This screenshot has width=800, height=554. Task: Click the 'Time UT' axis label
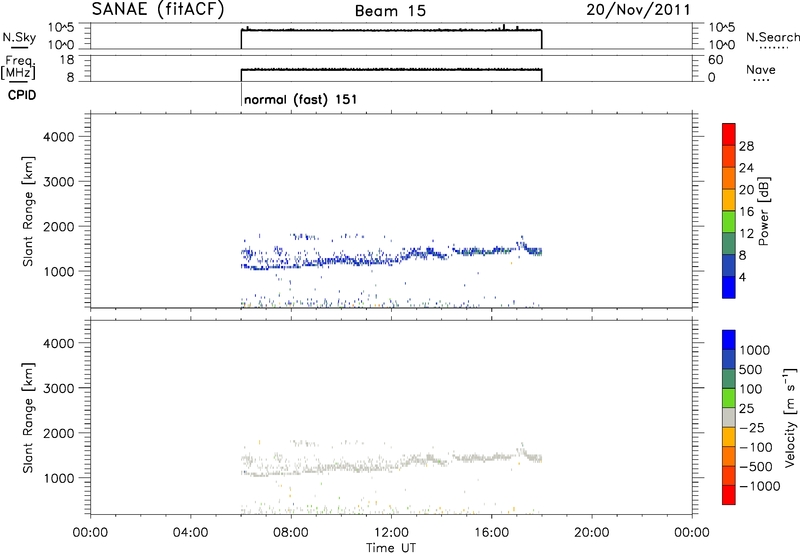point(391,548)
